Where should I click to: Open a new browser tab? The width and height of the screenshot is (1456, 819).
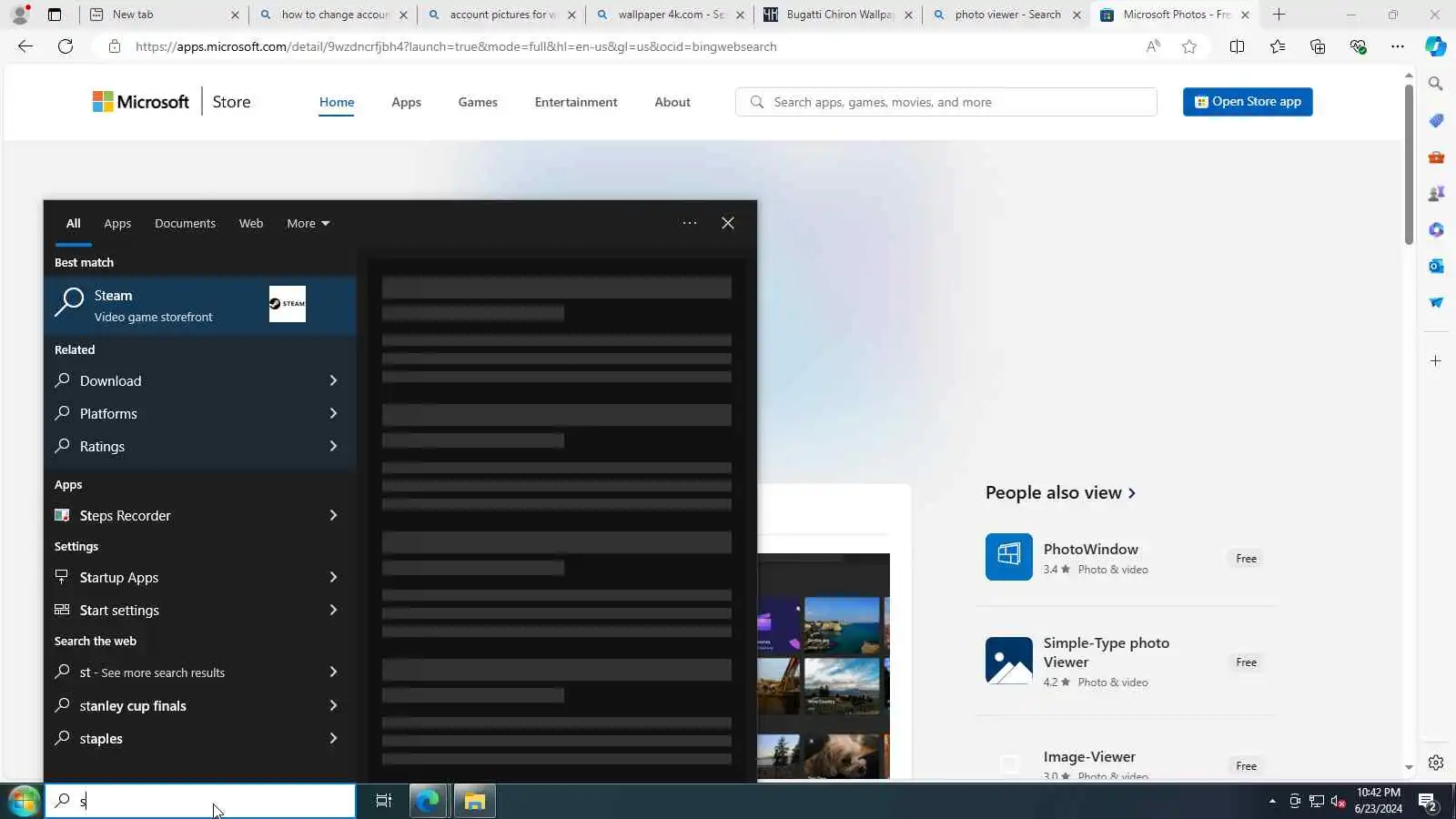point(1279,15)
